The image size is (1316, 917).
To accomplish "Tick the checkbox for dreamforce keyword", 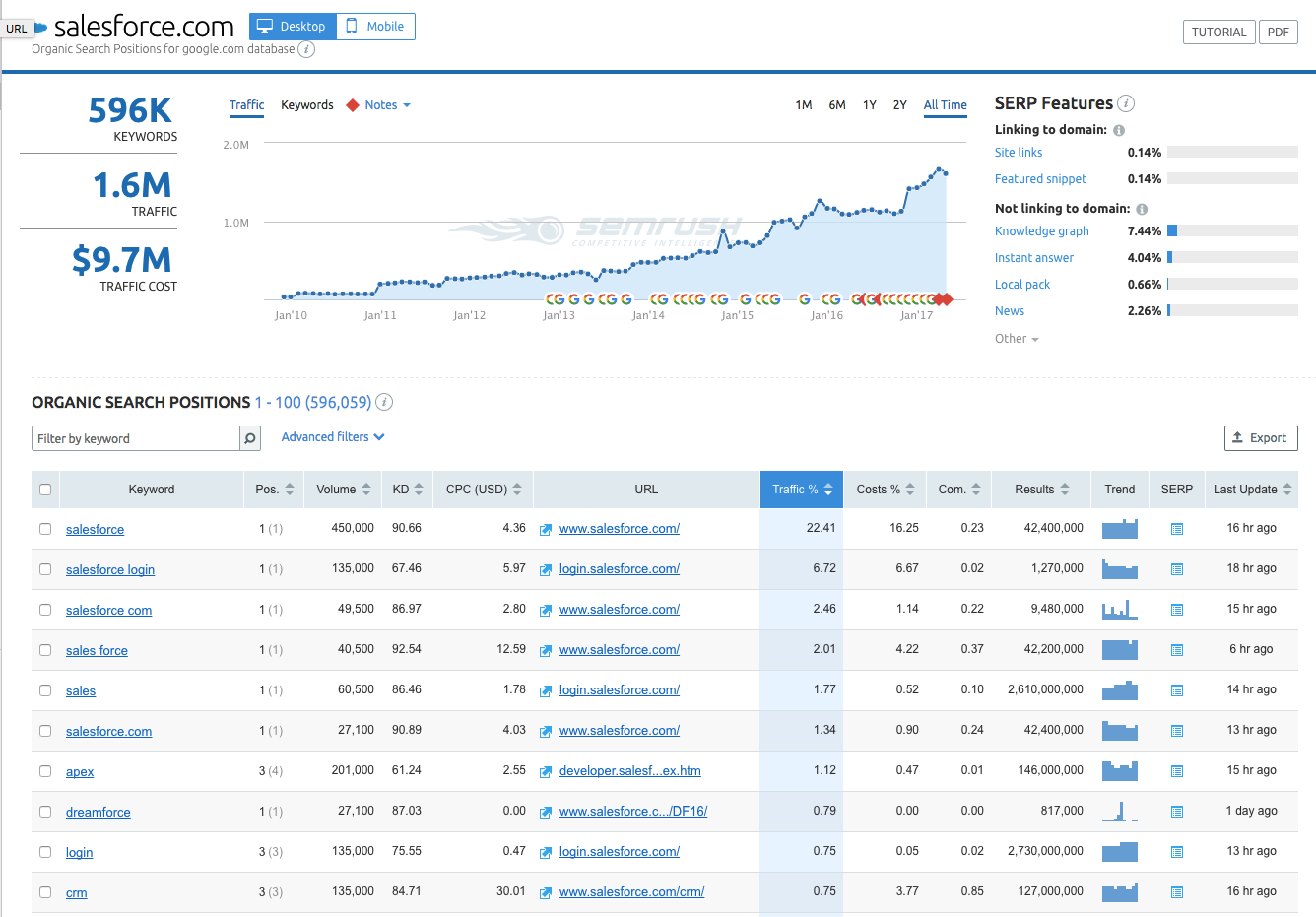I will (45, 812).
